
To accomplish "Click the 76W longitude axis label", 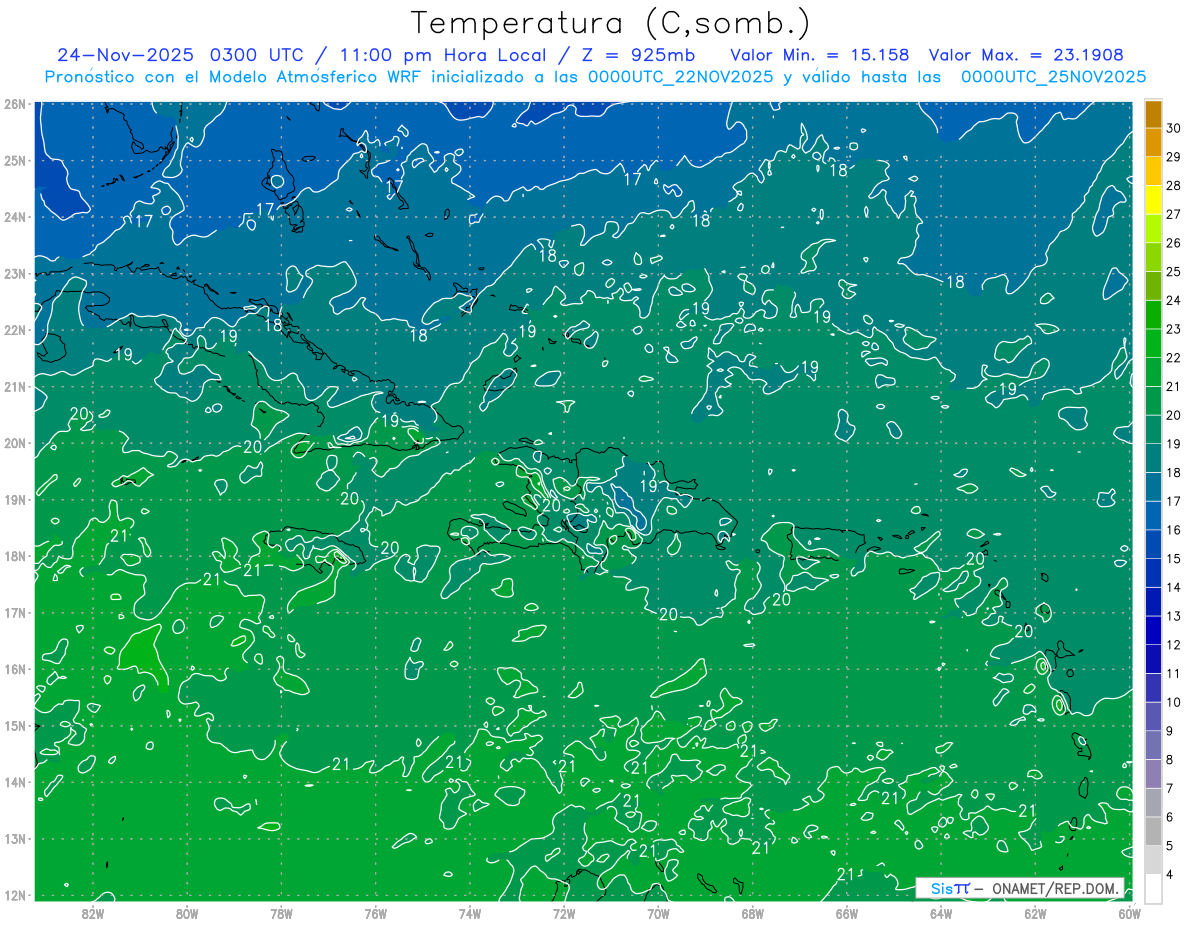I will 376,913.
